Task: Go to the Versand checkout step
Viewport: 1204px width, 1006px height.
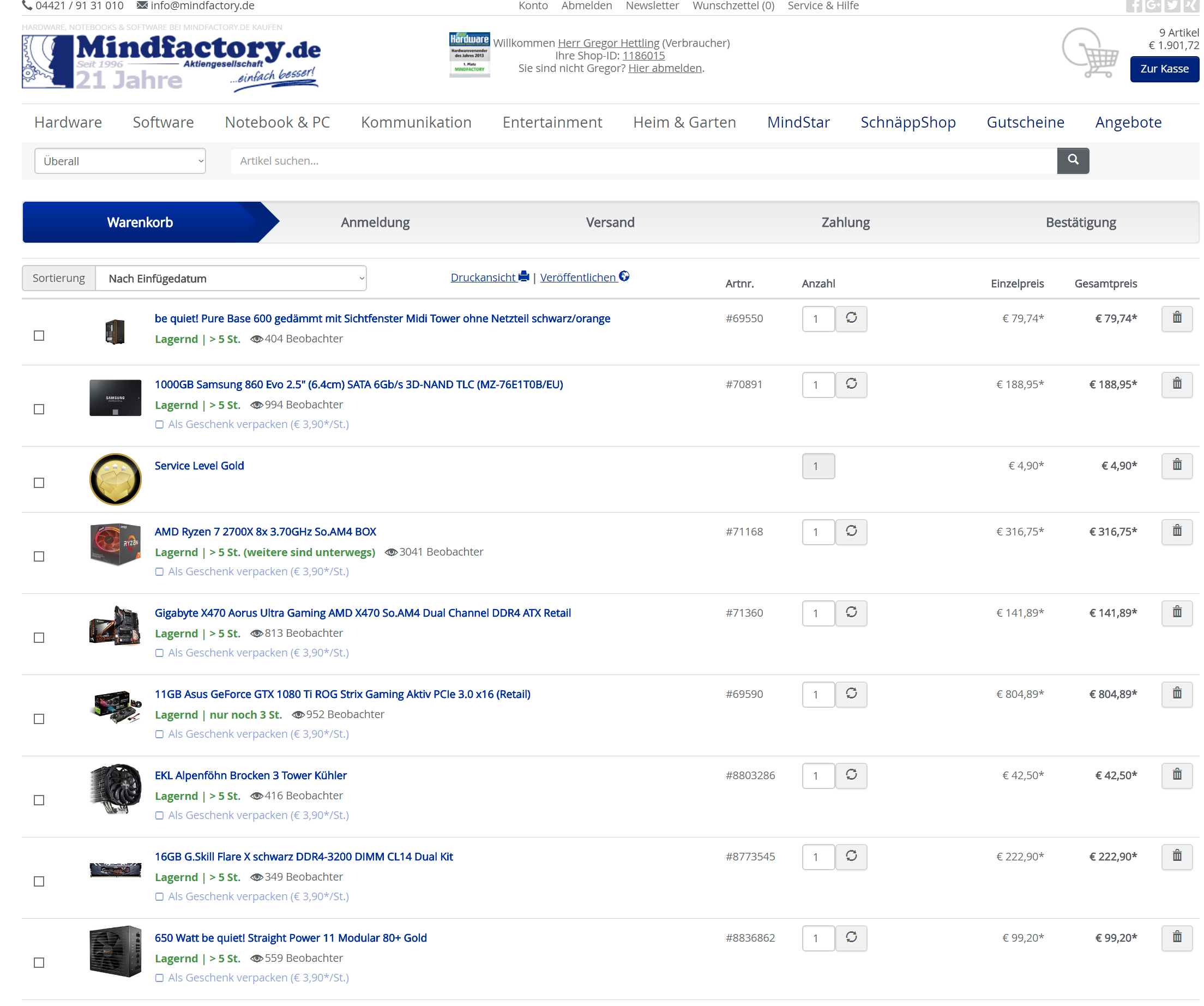Action: coord(610,222)
